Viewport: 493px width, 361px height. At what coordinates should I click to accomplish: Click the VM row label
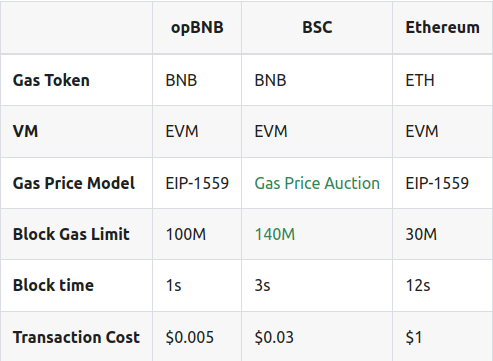25,131
